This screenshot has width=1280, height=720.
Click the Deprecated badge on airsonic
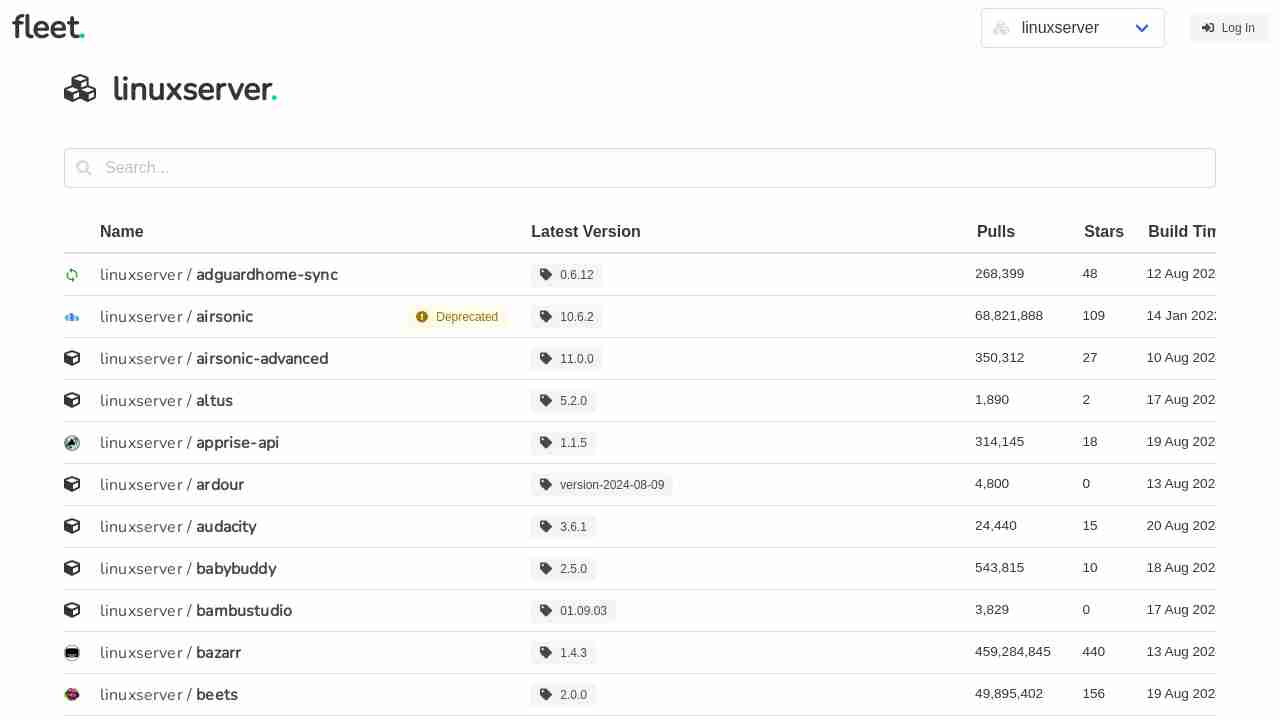tap(457, 317)
